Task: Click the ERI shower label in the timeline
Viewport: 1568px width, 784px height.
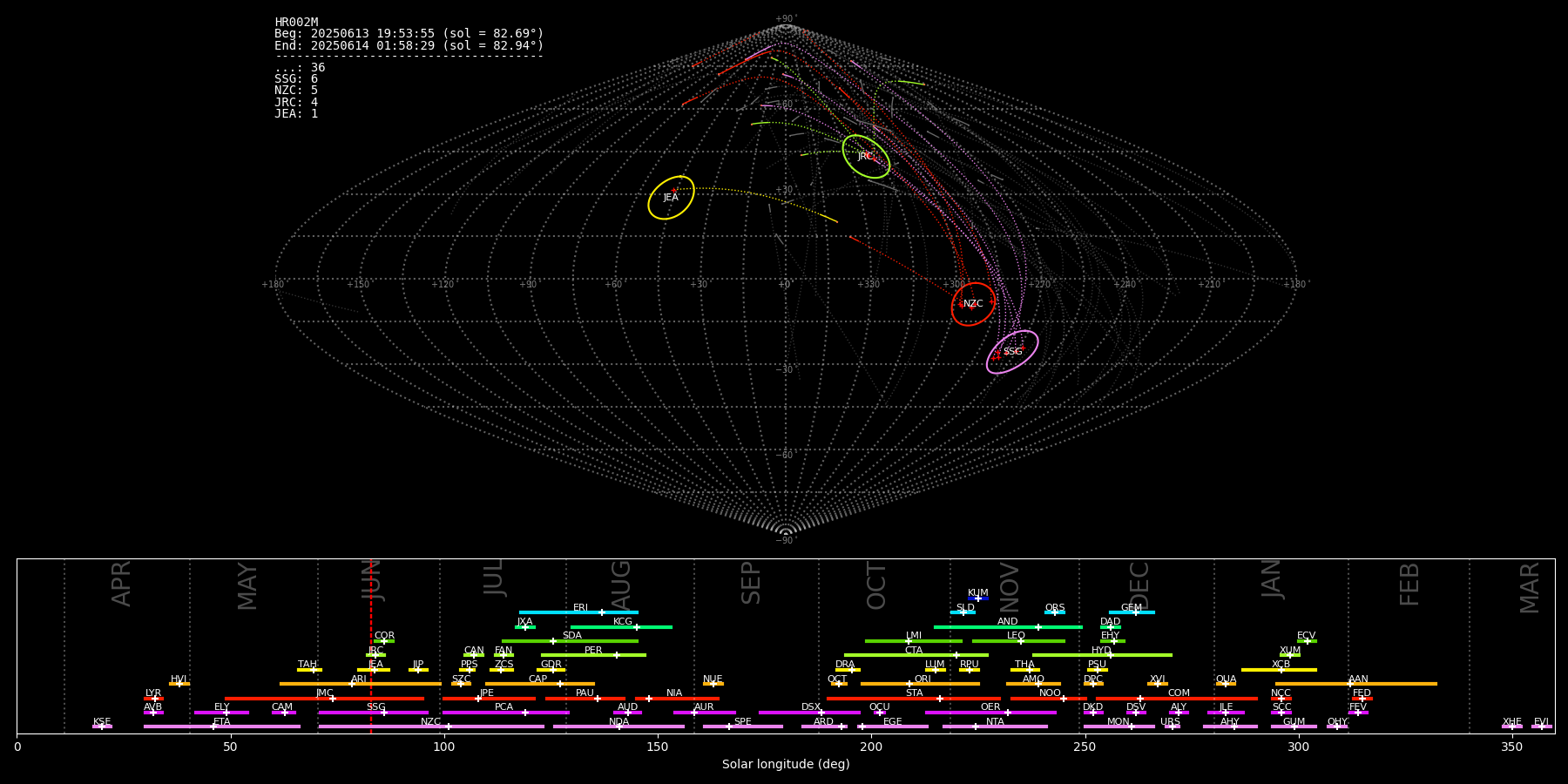Action: (581, 608)
